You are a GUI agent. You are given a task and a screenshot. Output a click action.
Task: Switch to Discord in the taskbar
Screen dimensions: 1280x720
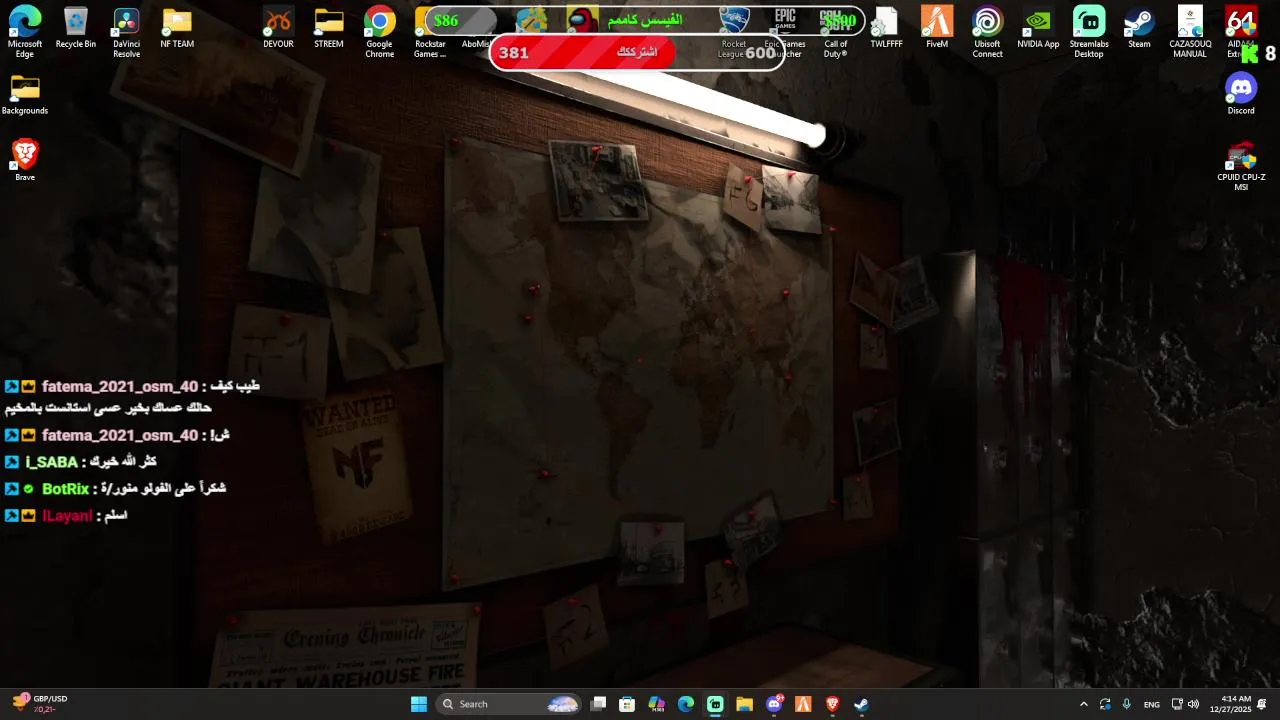(x=774, y=704)
